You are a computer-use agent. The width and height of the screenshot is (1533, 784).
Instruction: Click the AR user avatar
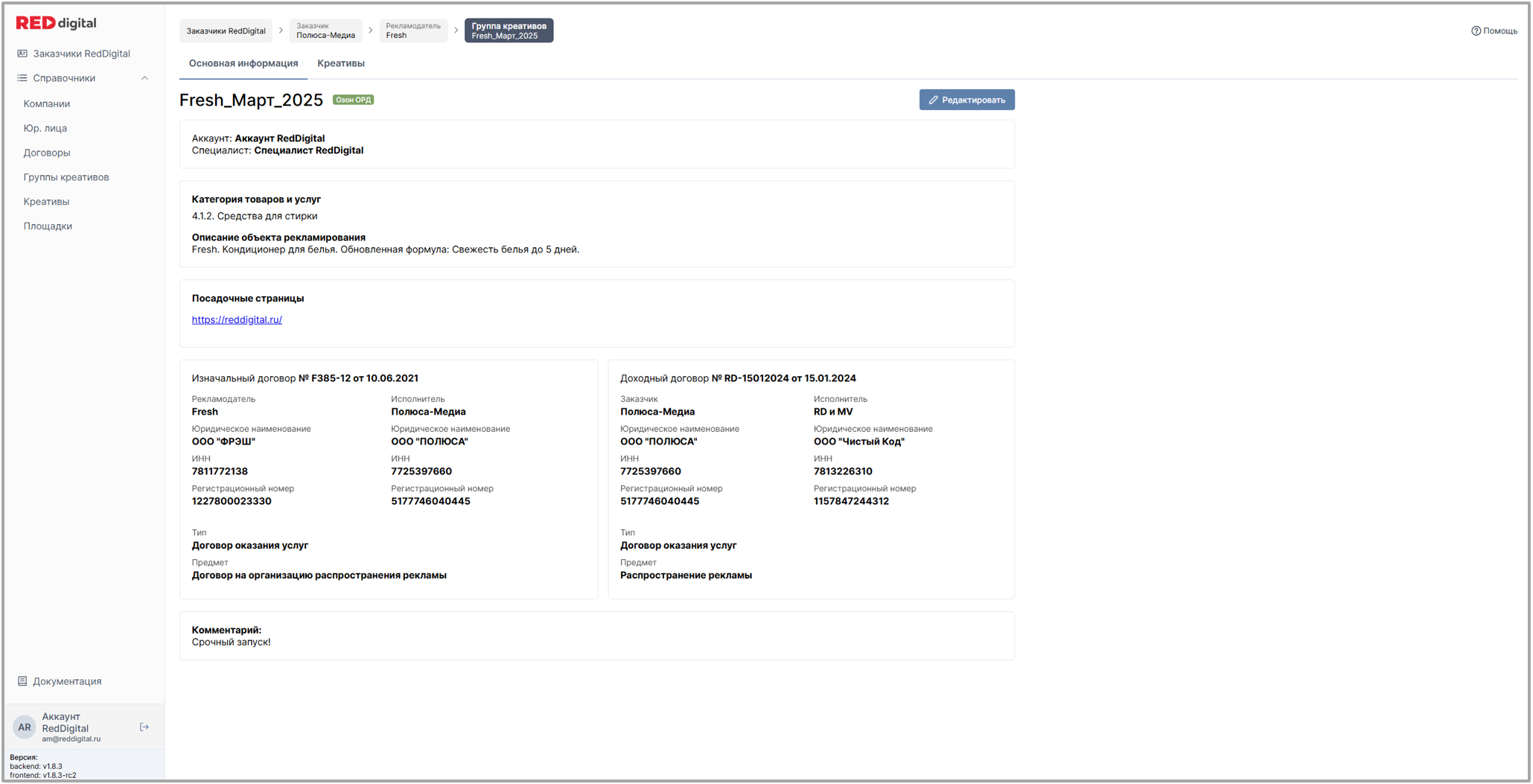[x=25, y=727]
